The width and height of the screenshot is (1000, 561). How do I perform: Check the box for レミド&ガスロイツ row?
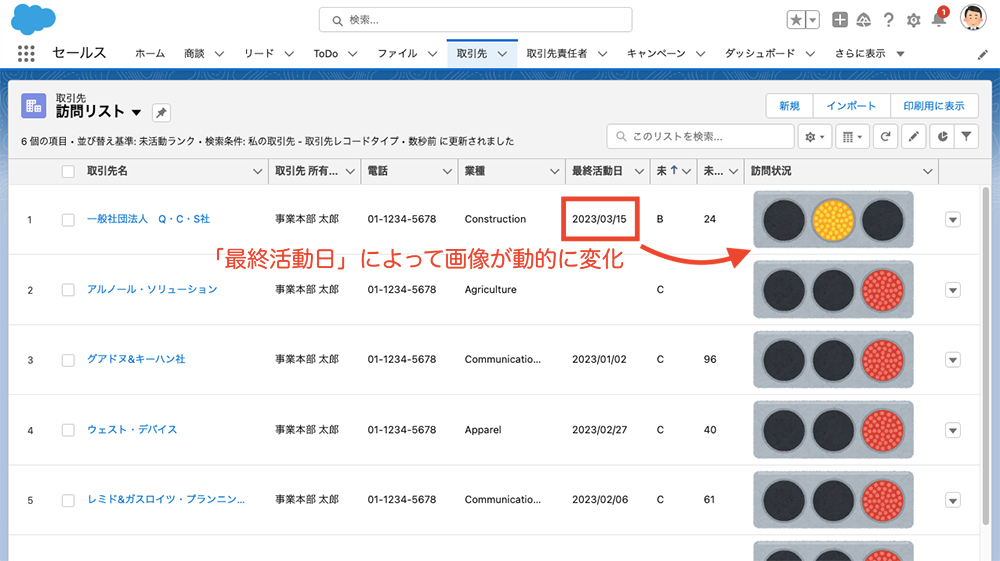(68, 500)
